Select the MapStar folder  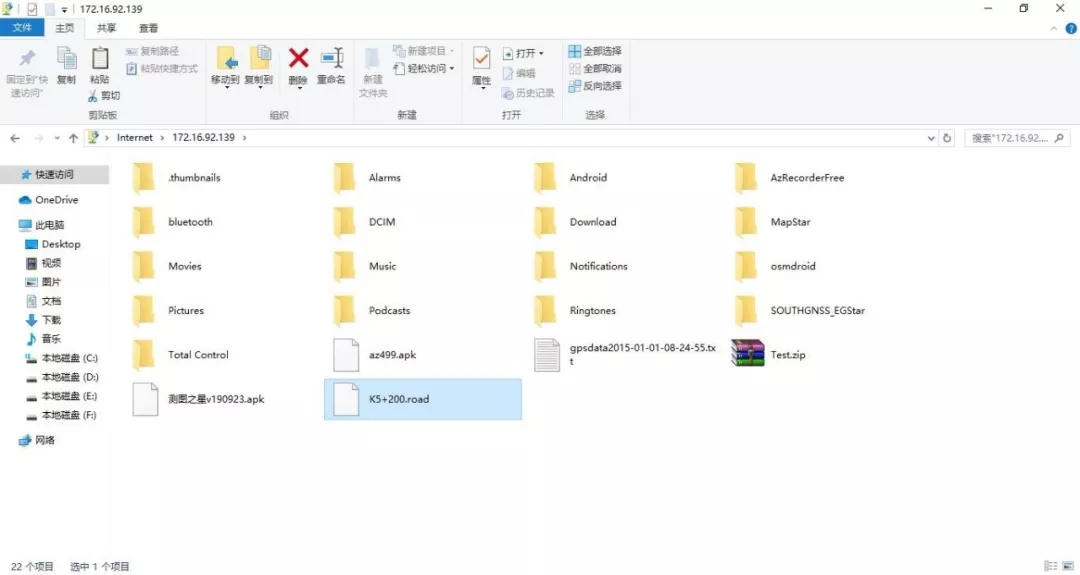[x=824, y=222]
